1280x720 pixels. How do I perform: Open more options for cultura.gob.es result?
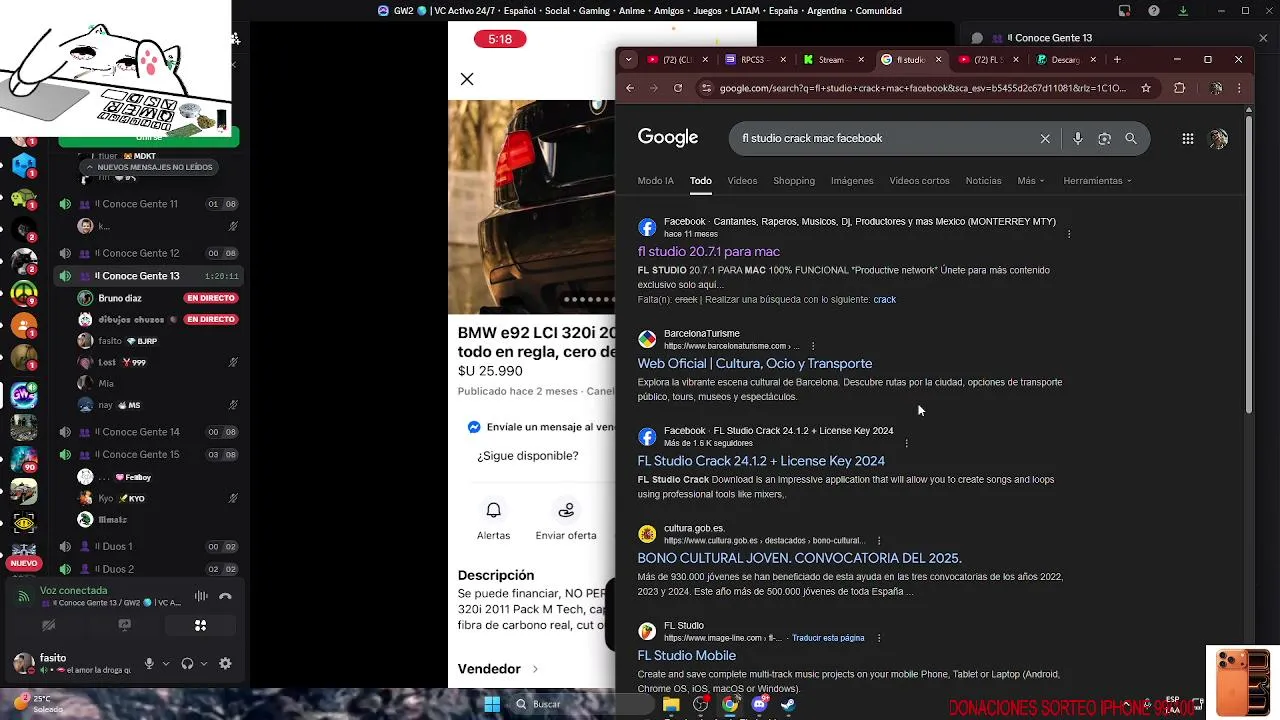879,541
